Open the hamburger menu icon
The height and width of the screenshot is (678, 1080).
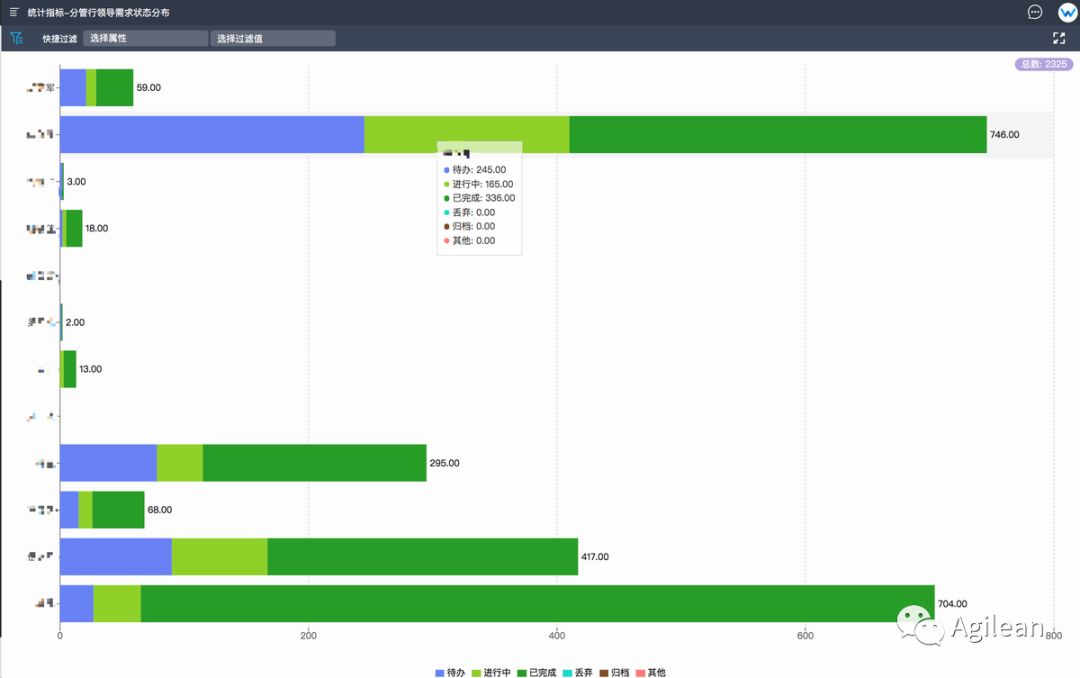pyautogui.click(x=13, y=12)
